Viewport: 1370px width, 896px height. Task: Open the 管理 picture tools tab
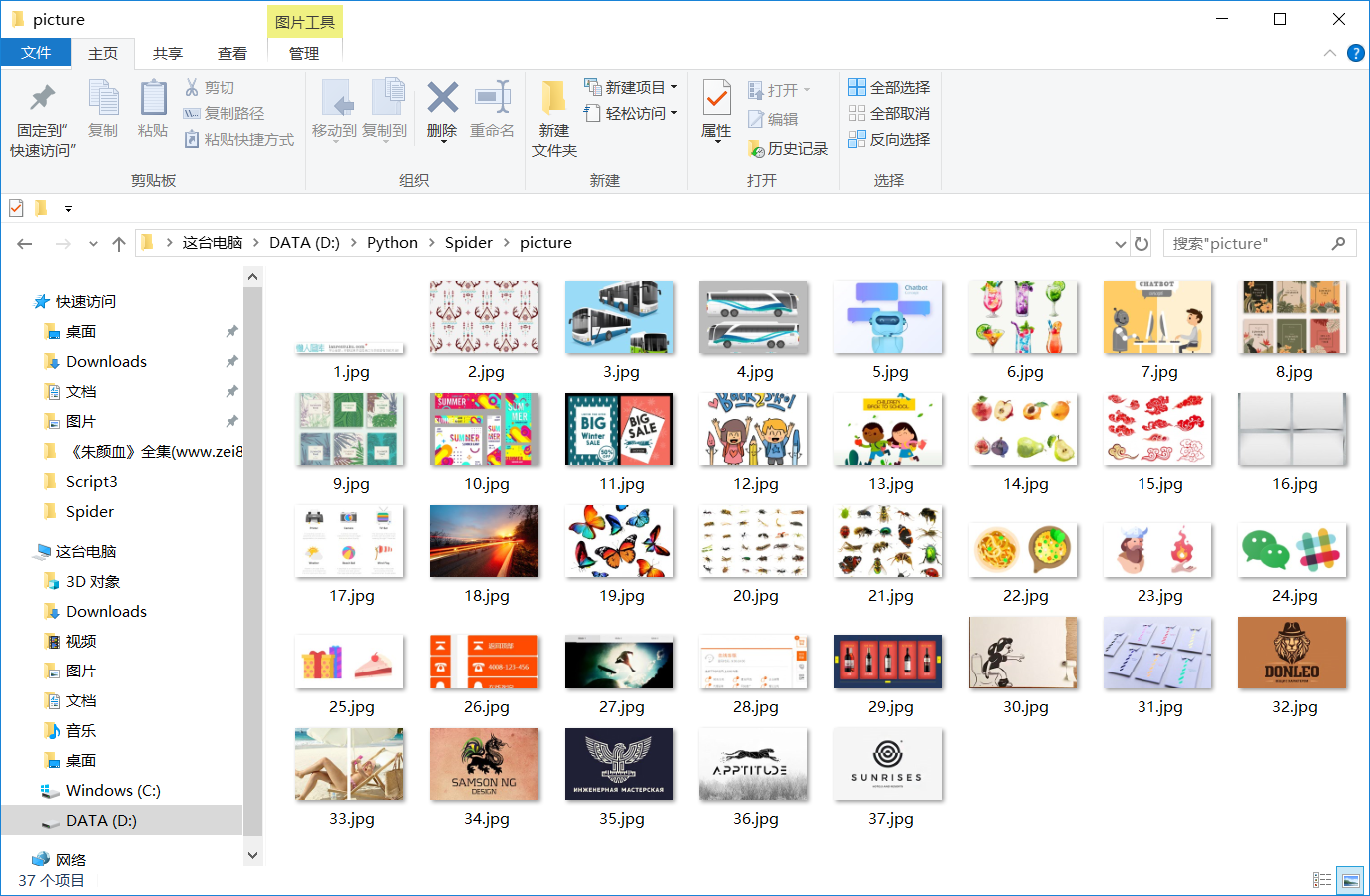[x=304, y=53]
